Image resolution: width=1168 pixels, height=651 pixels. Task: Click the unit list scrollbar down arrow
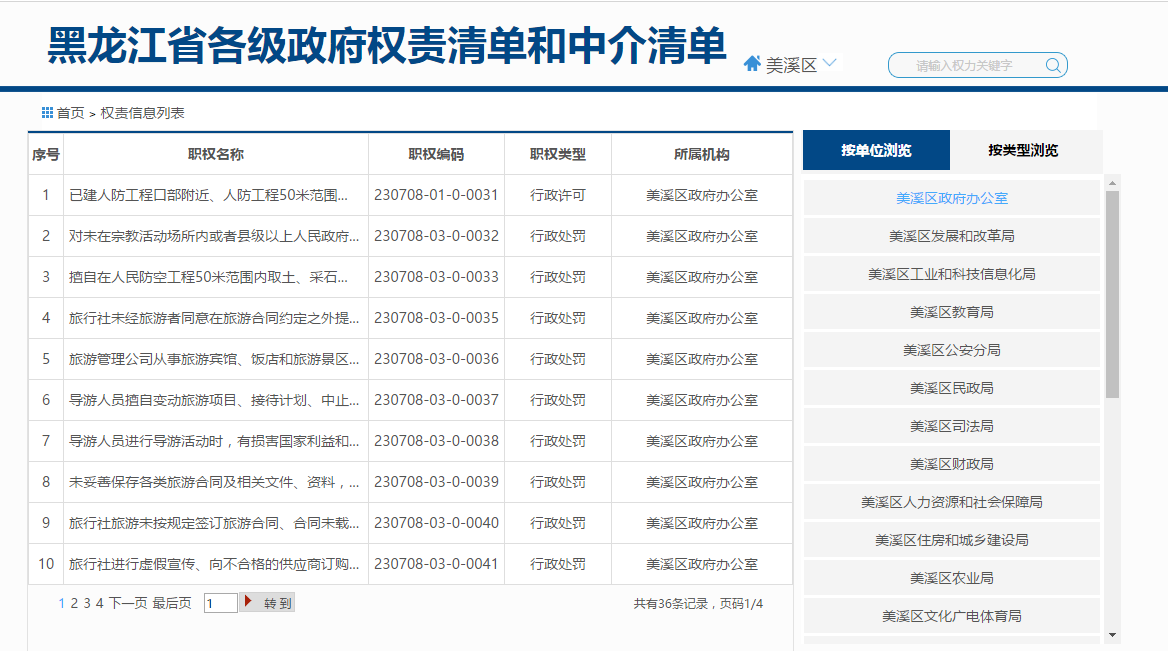[x=1112, y=635]
